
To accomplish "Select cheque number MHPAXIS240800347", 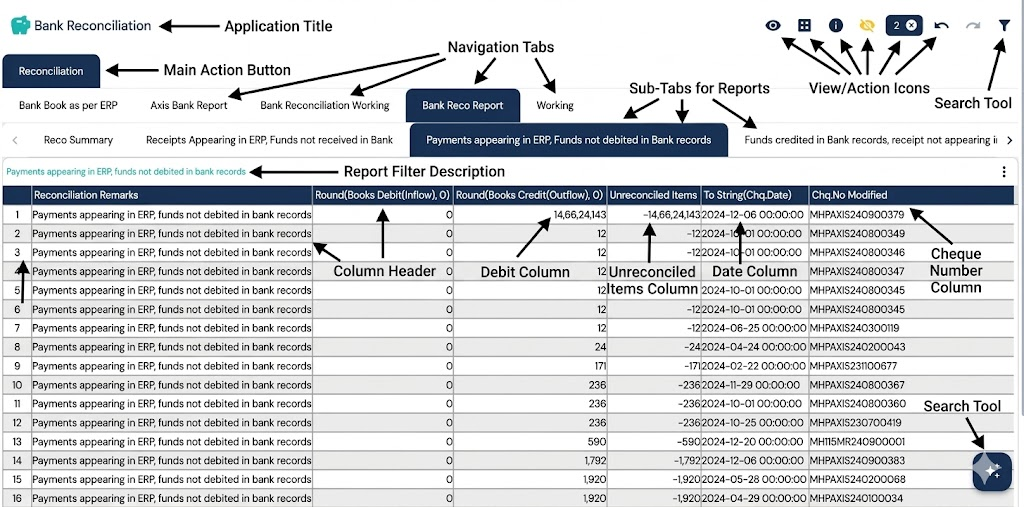I will pos(857,271).
